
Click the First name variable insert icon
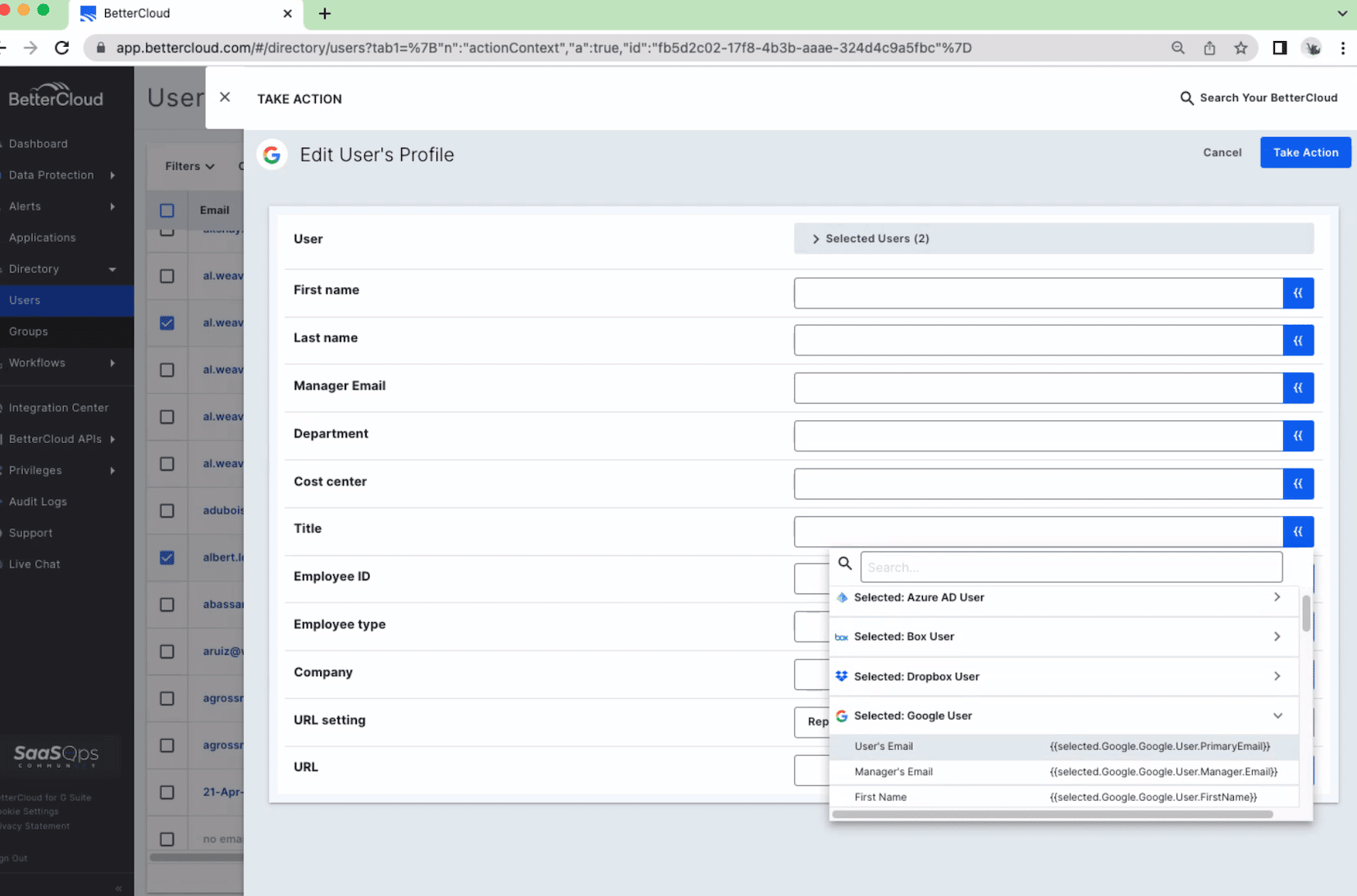click(1298, 293)
